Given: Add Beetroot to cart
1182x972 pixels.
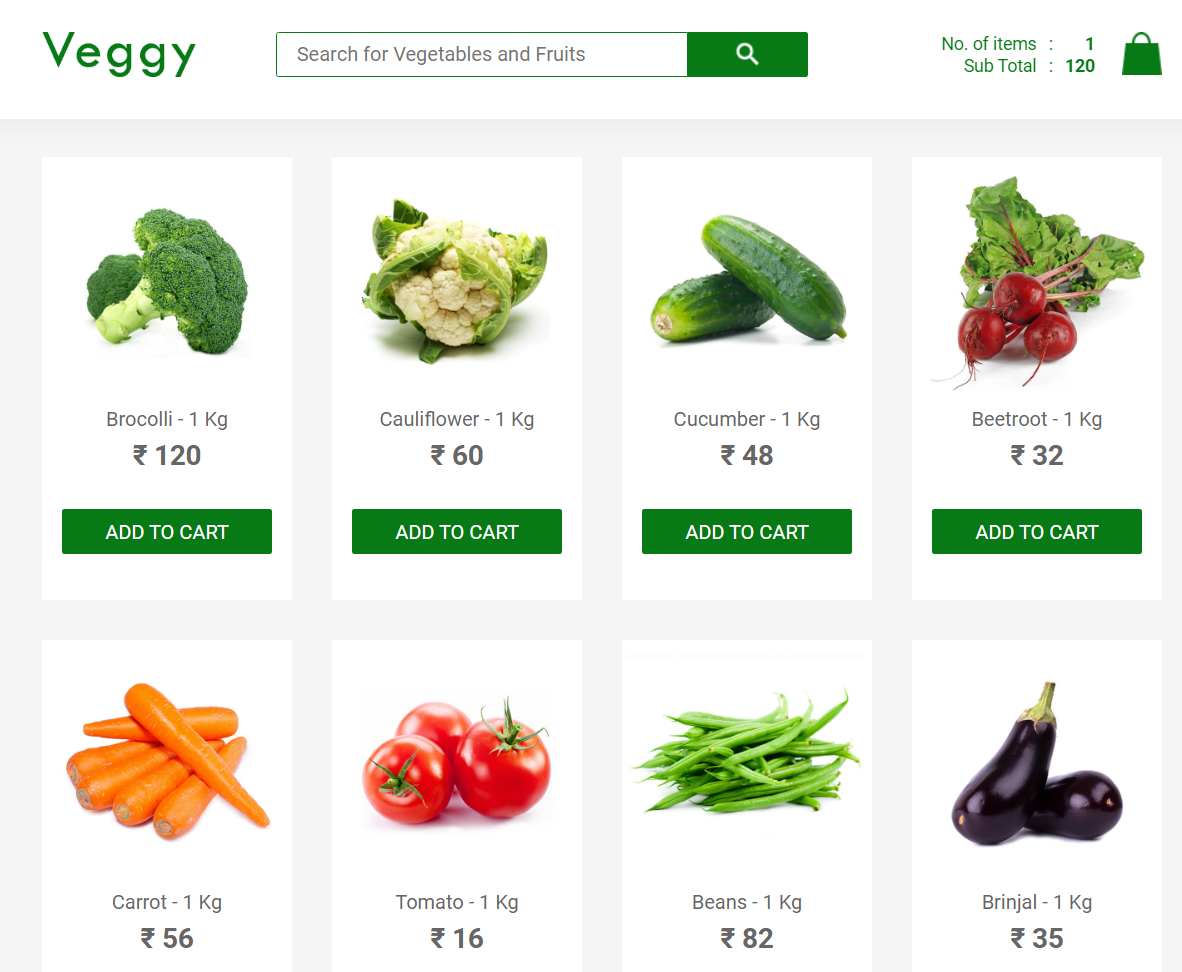Looking at the screenshot, I should [1037, 532].
